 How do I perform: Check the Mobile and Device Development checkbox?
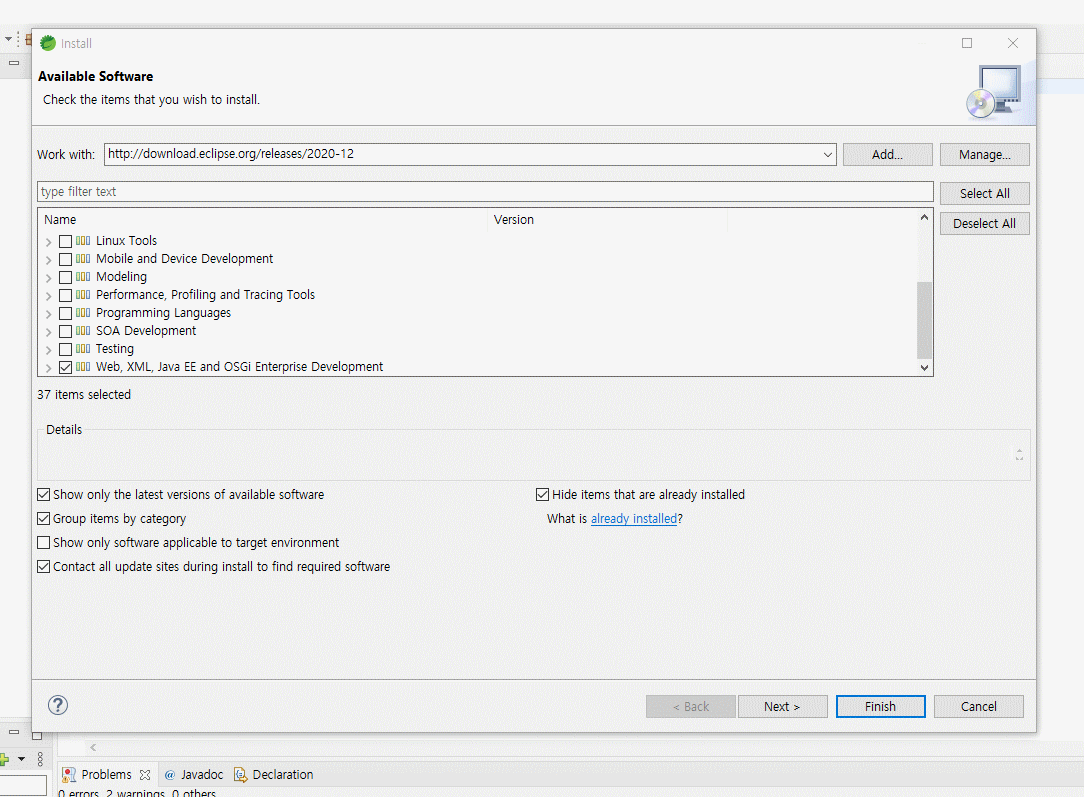(66, 259)
